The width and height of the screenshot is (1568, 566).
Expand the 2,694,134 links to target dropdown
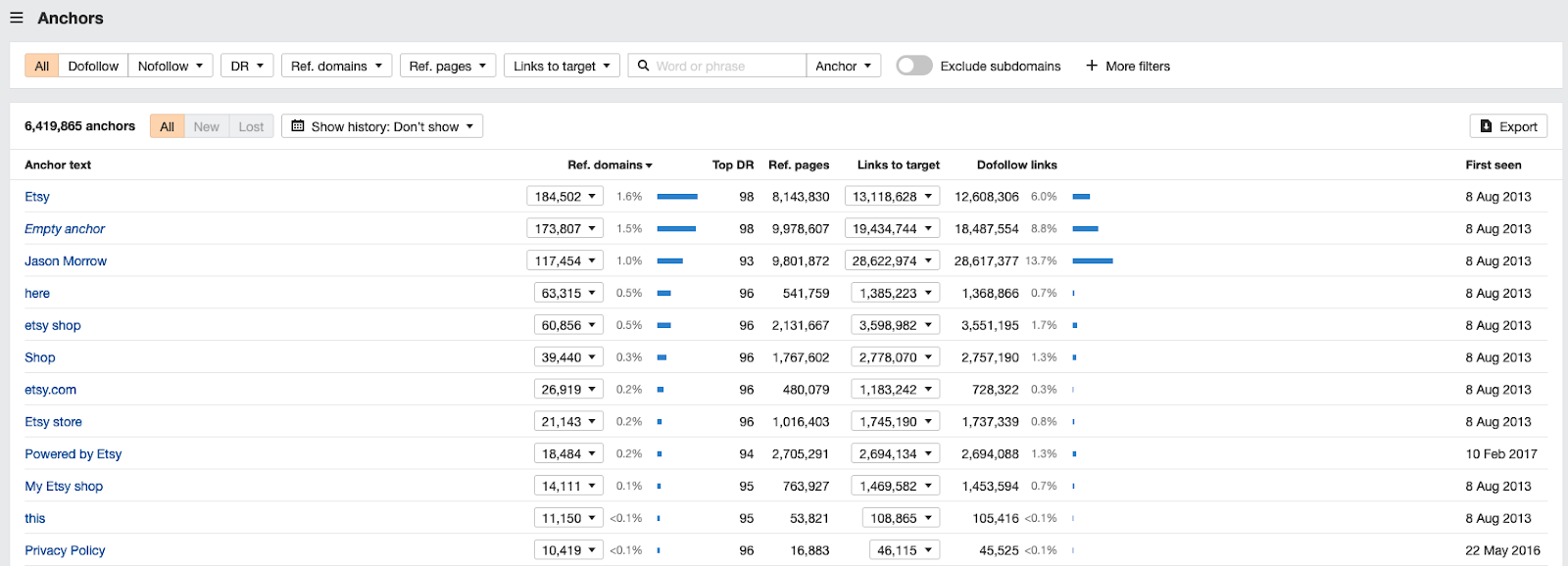896,454
